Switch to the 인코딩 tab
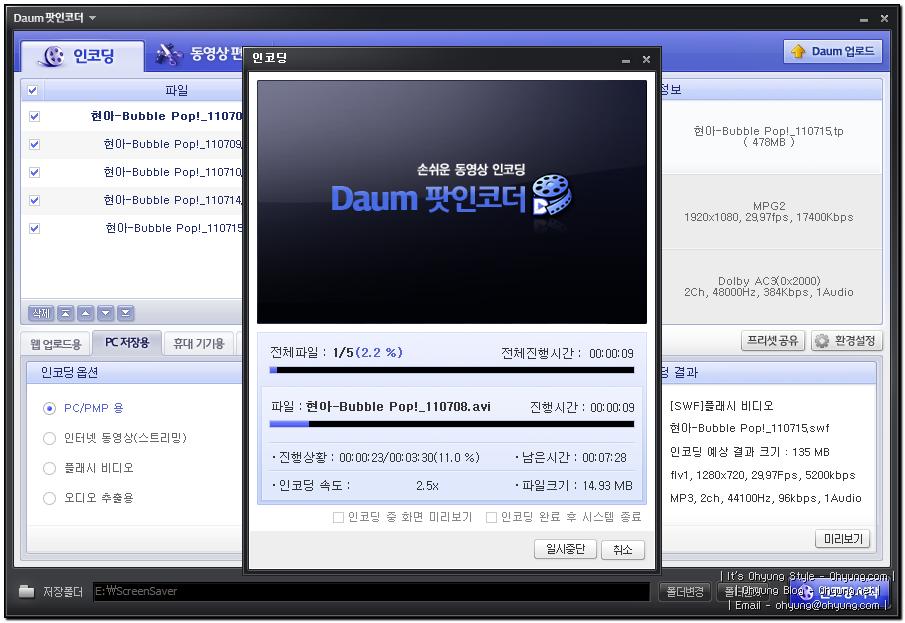 [82, 56]
